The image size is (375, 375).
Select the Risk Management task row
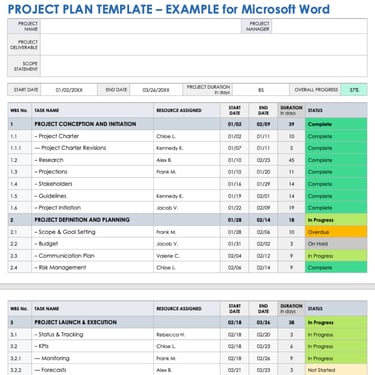tap(187, 268)
